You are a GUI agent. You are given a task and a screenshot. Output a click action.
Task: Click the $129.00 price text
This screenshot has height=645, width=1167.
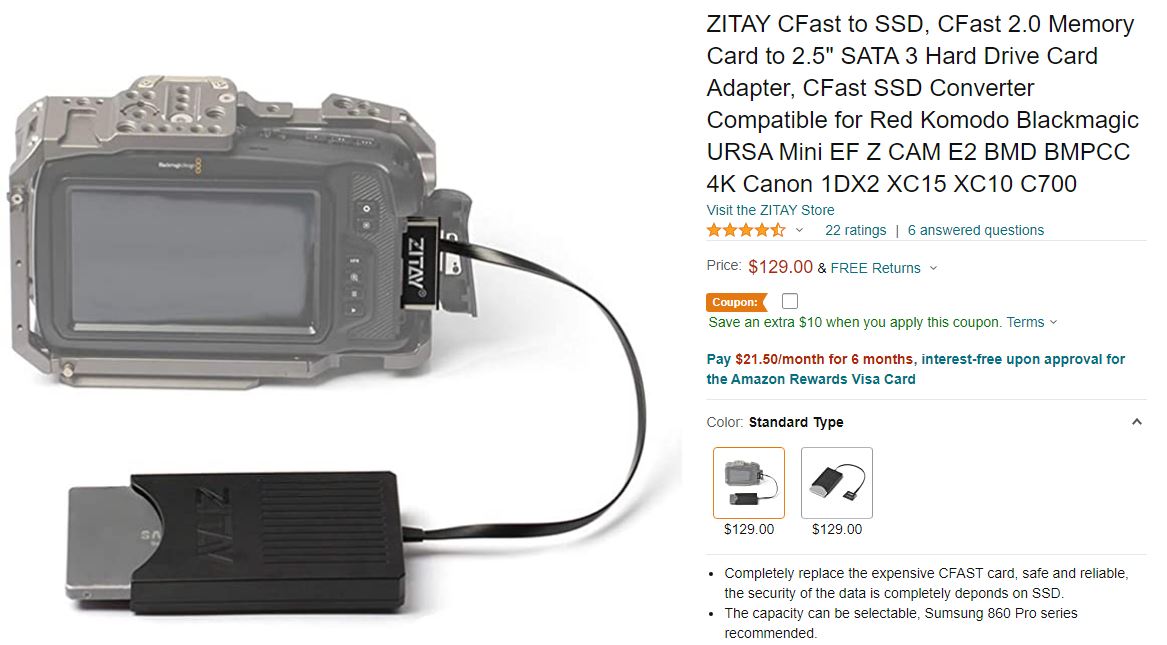[x=780, y=266]
